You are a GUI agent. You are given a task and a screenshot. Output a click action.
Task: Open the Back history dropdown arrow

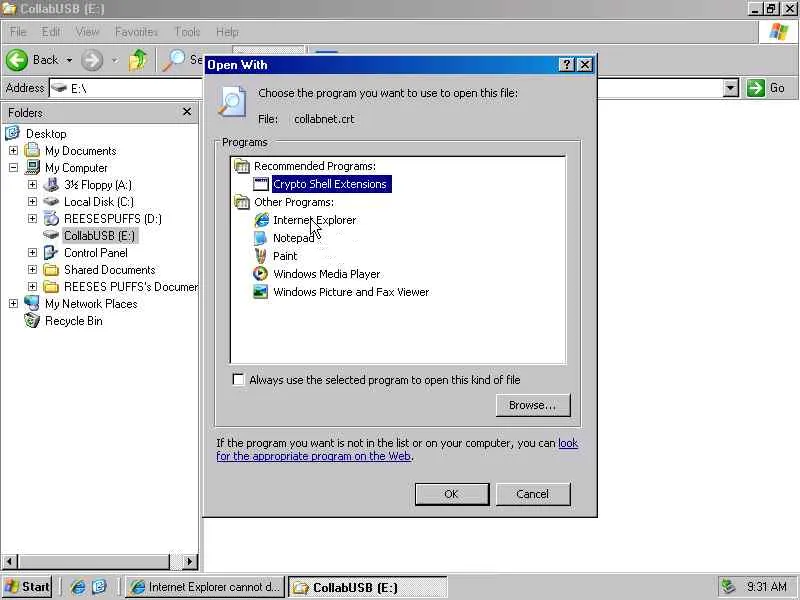pyautogui.click(x=69, y=60)
